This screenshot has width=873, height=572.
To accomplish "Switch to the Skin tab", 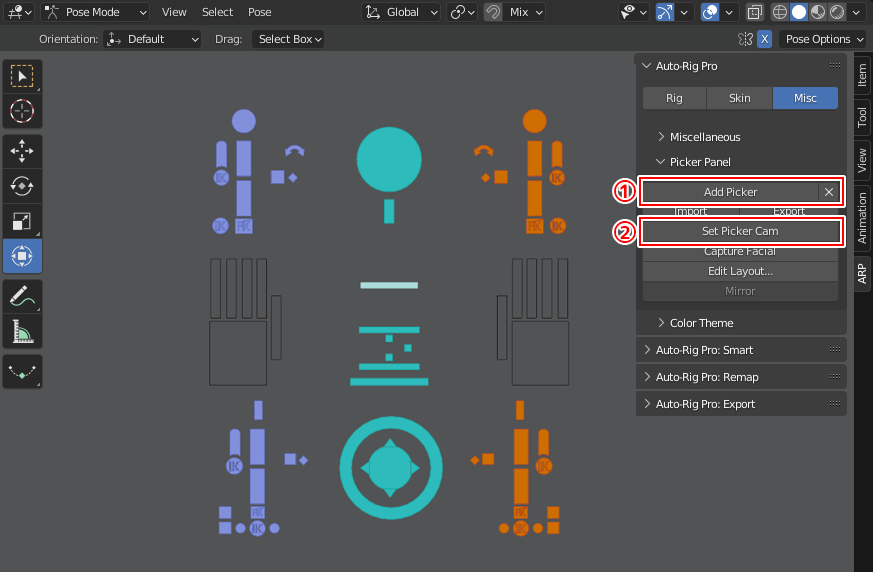I will (x=739, y=98).
